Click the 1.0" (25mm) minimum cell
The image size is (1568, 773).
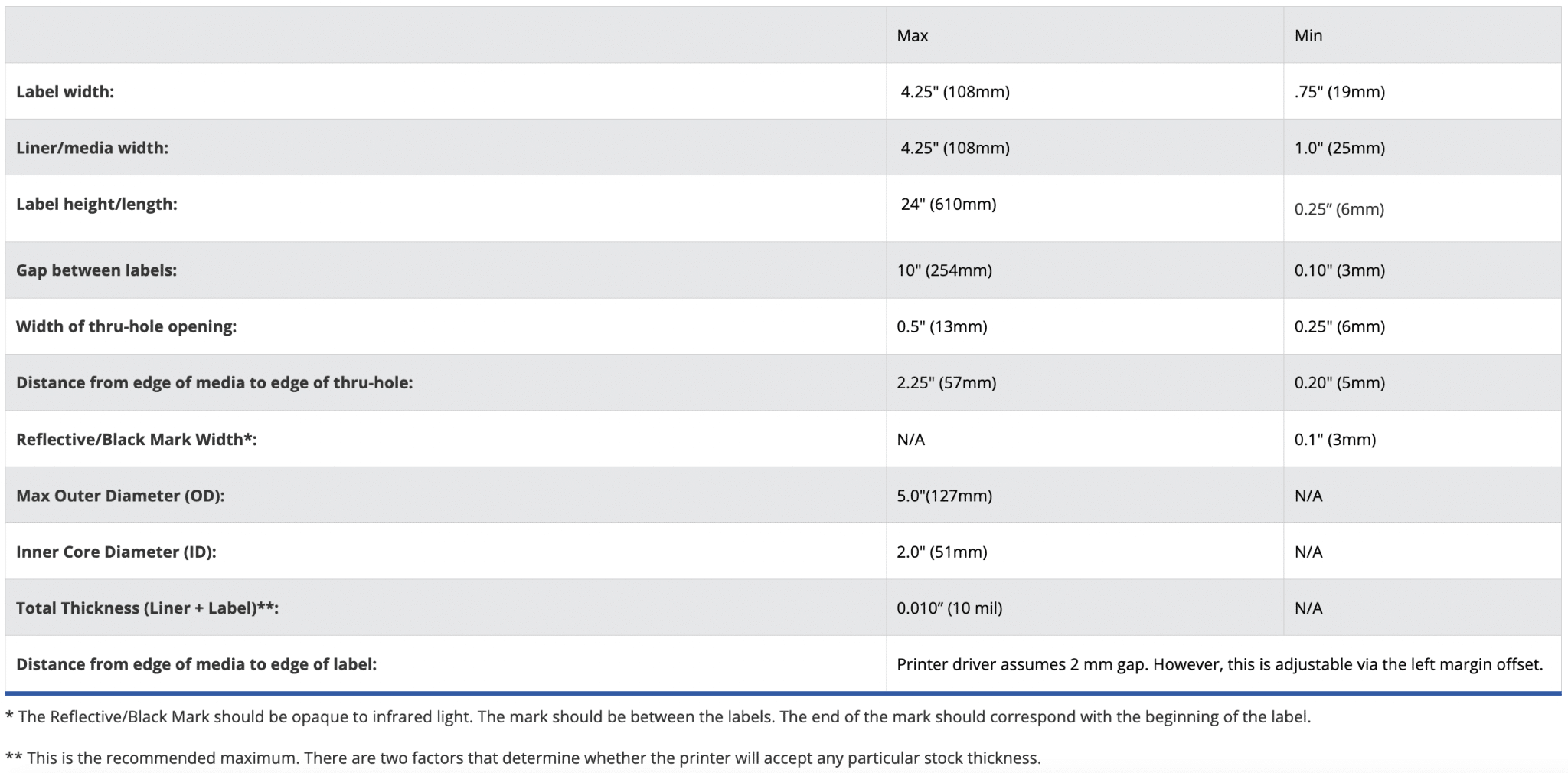click(x=1339, y=148)
